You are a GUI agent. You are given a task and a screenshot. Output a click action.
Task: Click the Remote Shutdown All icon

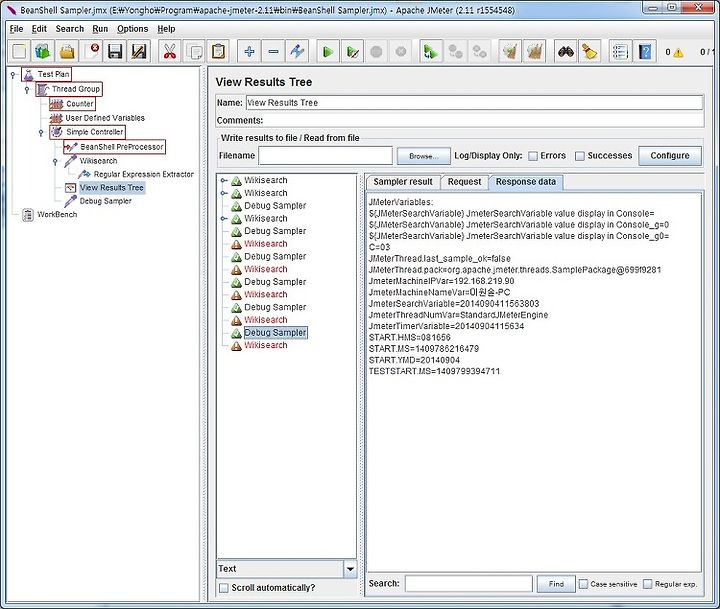click(480, 51)
